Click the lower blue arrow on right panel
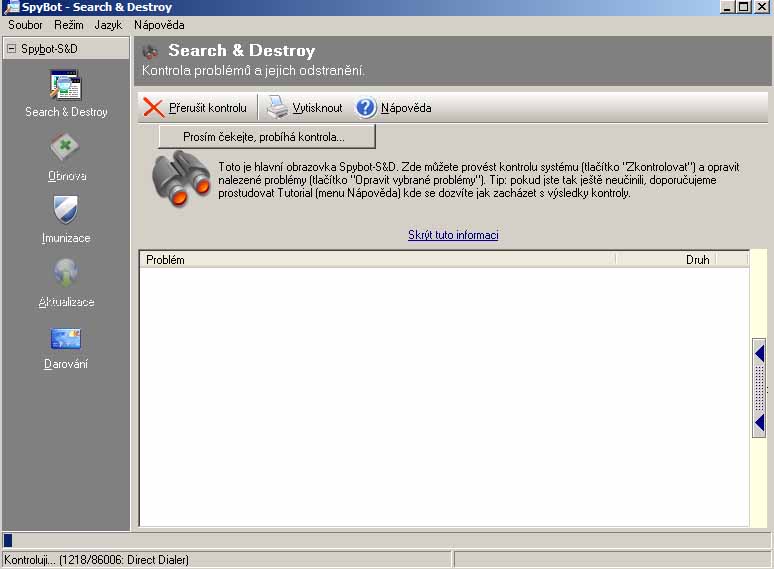 coord(759,423)
